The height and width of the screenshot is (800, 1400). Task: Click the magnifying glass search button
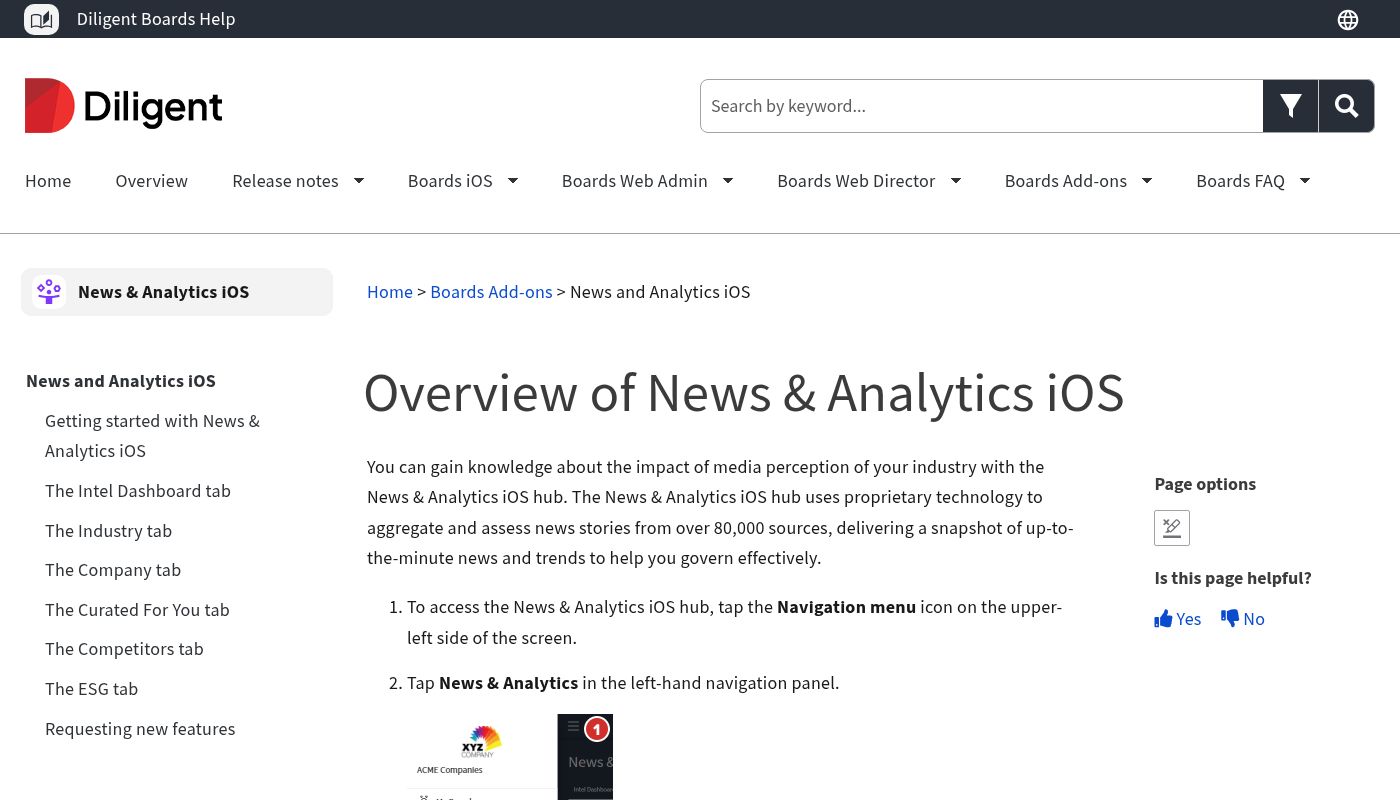click(1346, 106)
